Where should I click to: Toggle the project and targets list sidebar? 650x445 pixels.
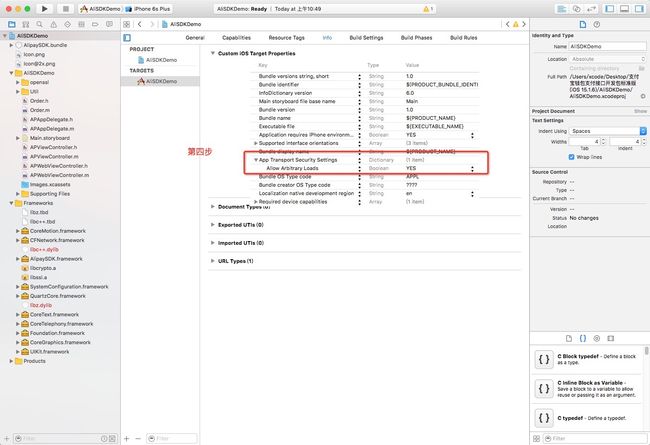tap(127, 38)
